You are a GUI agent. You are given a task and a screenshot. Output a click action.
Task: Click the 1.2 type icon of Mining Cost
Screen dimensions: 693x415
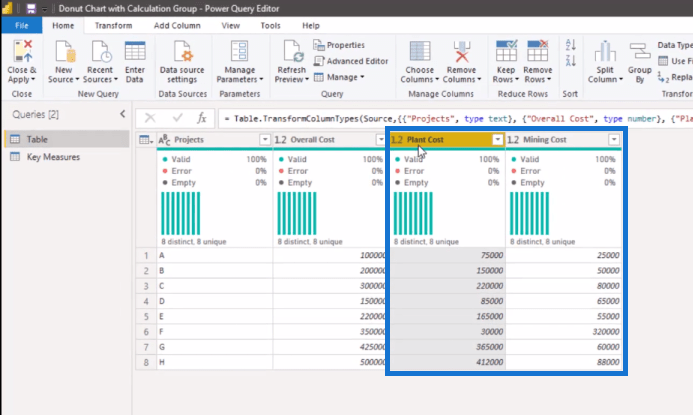coord(513,140)
